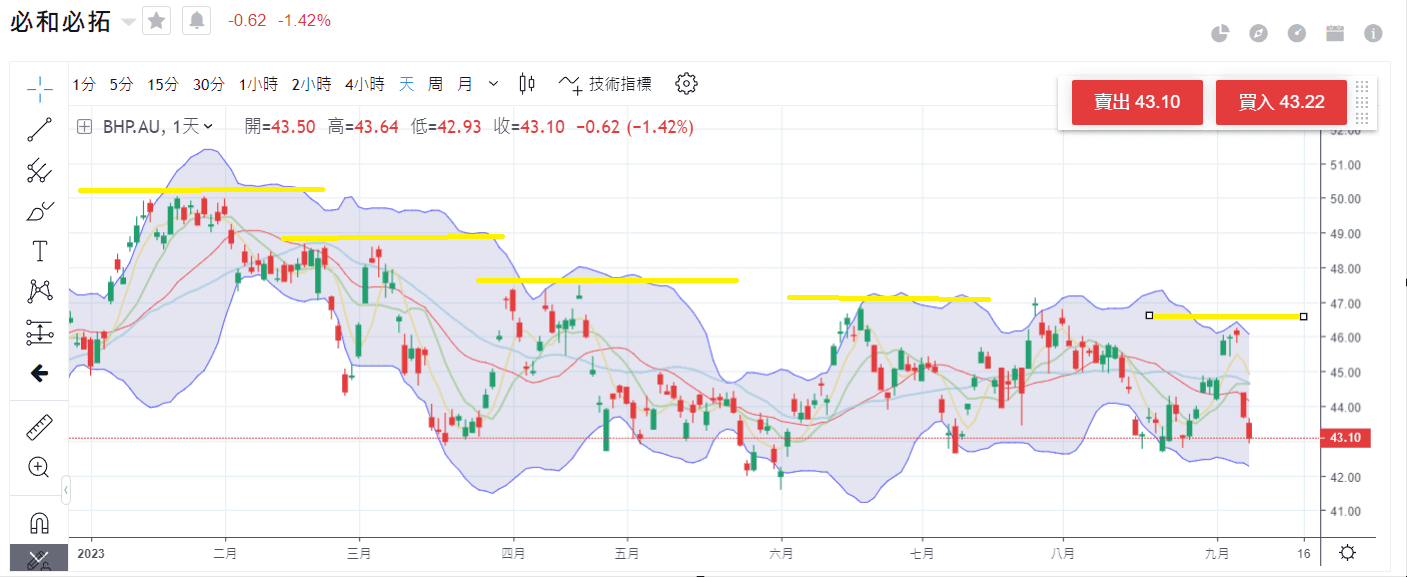Screen dimensions: 1407x577
Task: Switch to the 4小時 timeframe
Action: 364,85
